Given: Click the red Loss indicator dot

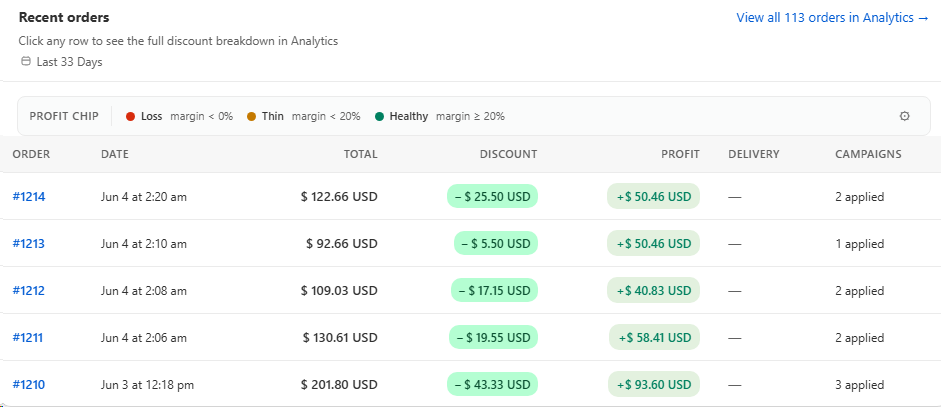Looking at the screenshot, I should 130,116.
